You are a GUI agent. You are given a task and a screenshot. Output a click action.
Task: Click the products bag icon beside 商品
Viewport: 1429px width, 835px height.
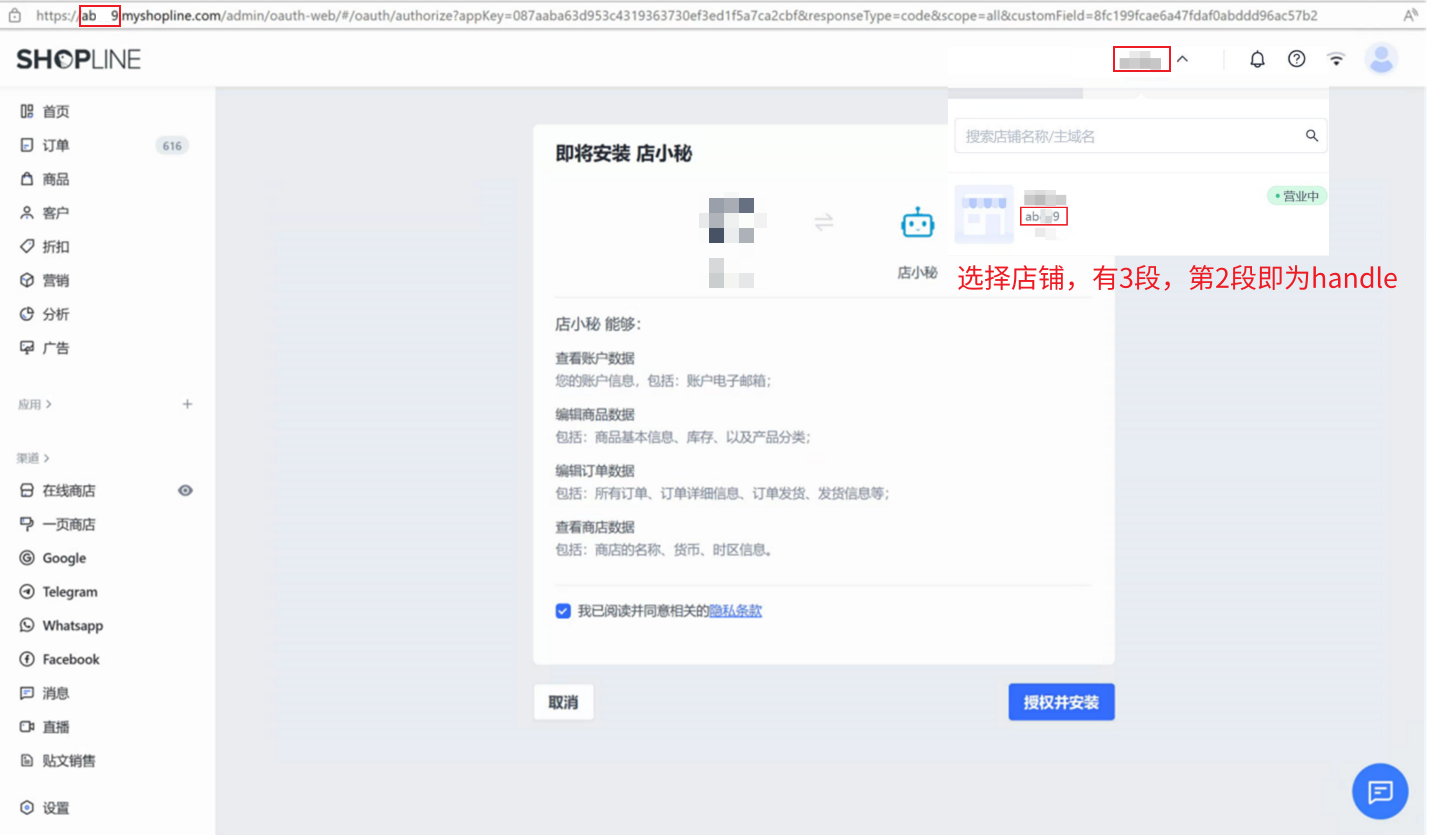point(27,179)
